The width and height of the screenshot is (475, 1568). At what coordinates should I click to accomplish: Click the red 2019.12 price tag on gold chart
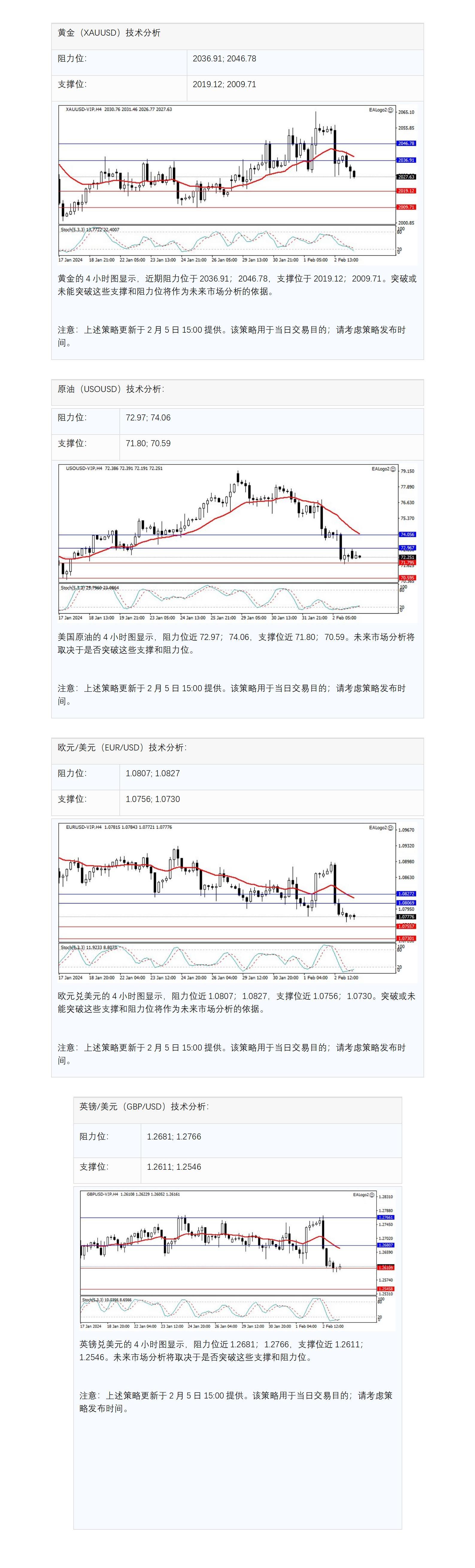pyautogui.click(x=406, y=191)
